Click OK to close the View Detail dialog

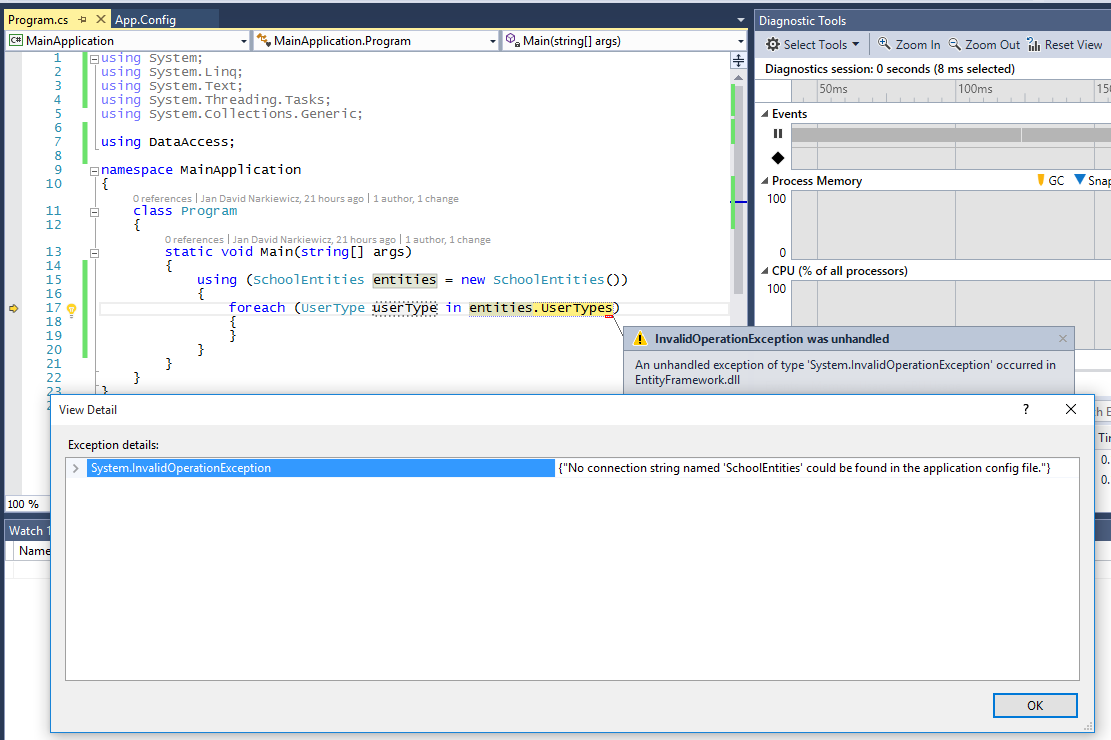(1035, 705)
